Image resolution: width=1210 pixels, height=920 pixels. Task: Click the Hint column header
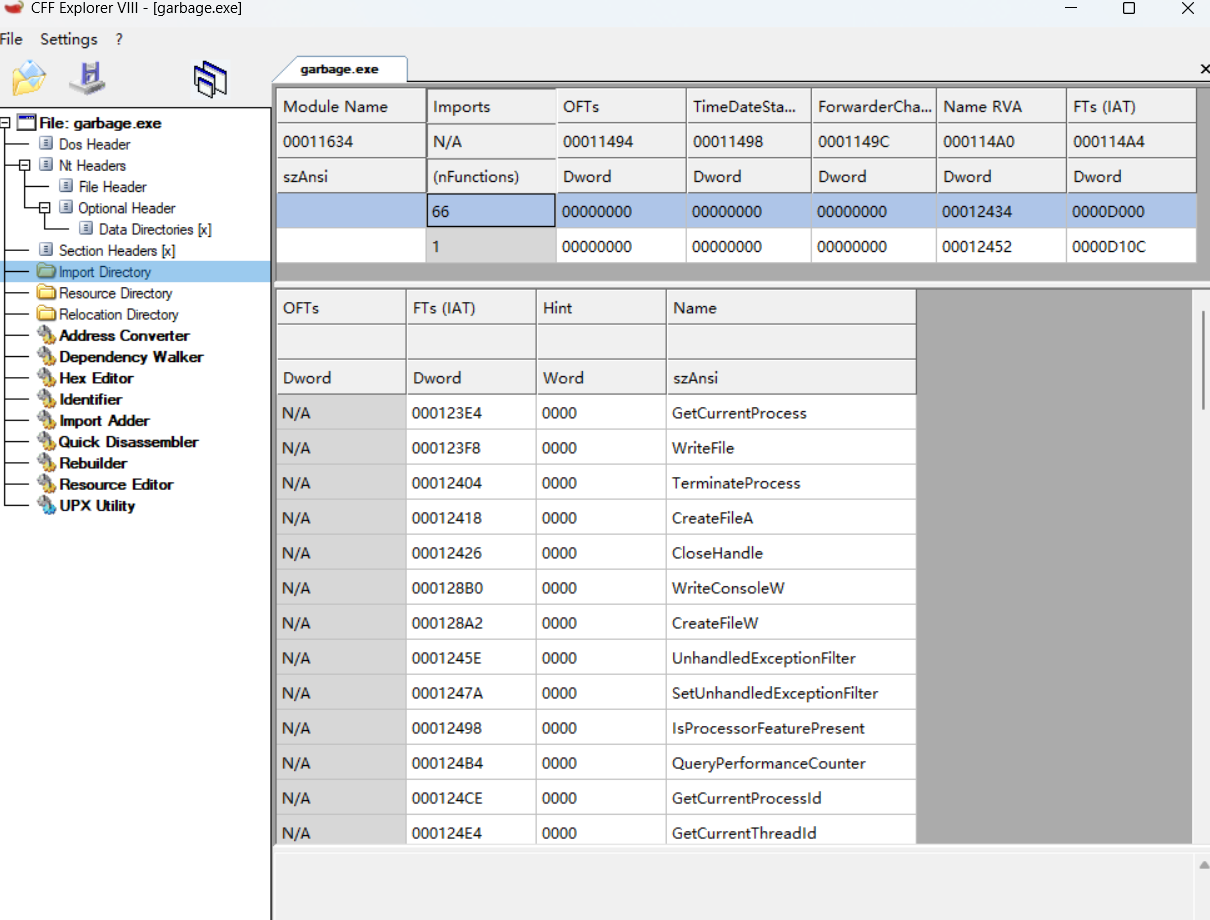601,308
